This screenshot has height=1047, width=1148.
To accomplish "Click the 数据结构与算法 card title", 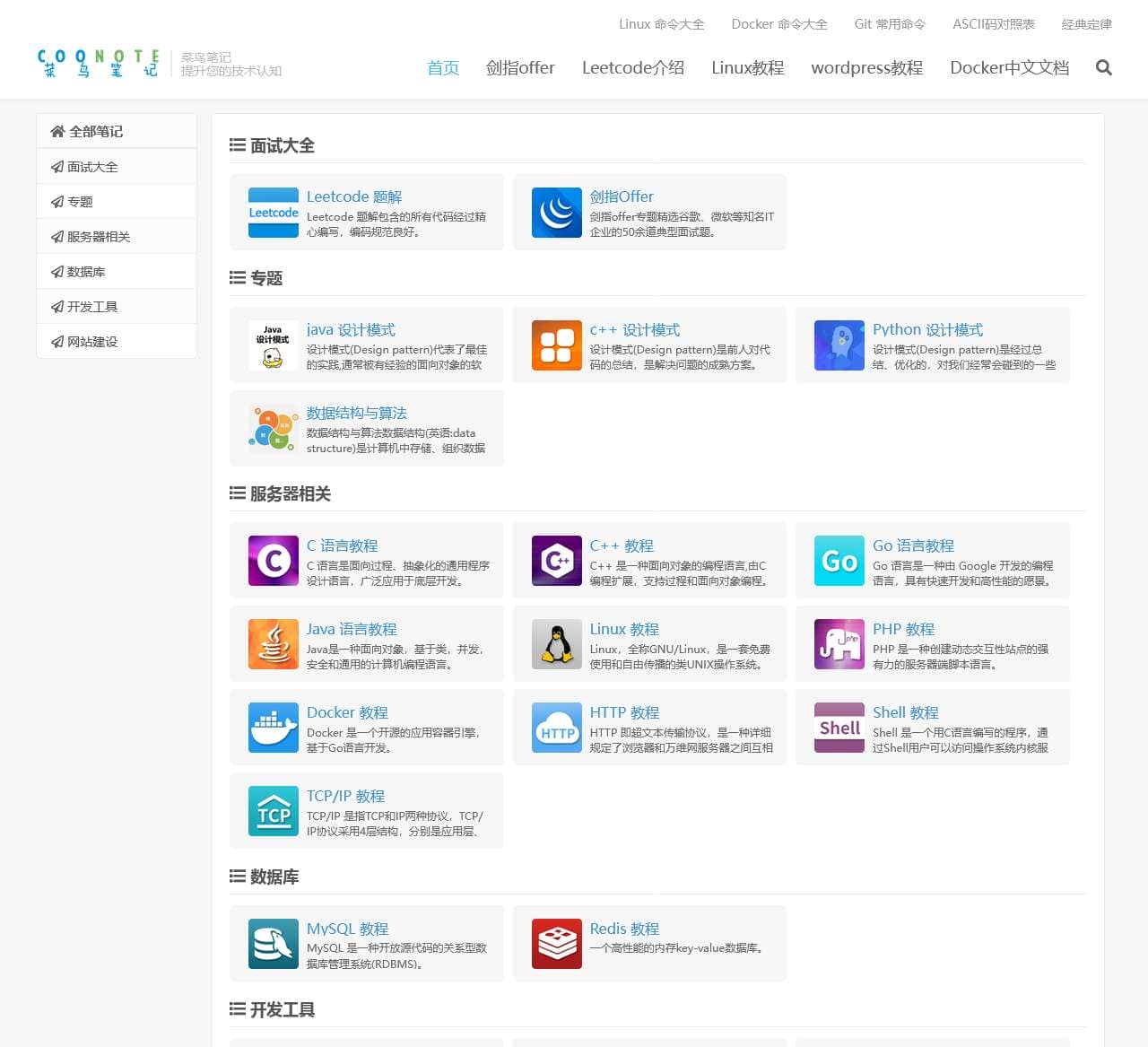I will tap(357, 413).
